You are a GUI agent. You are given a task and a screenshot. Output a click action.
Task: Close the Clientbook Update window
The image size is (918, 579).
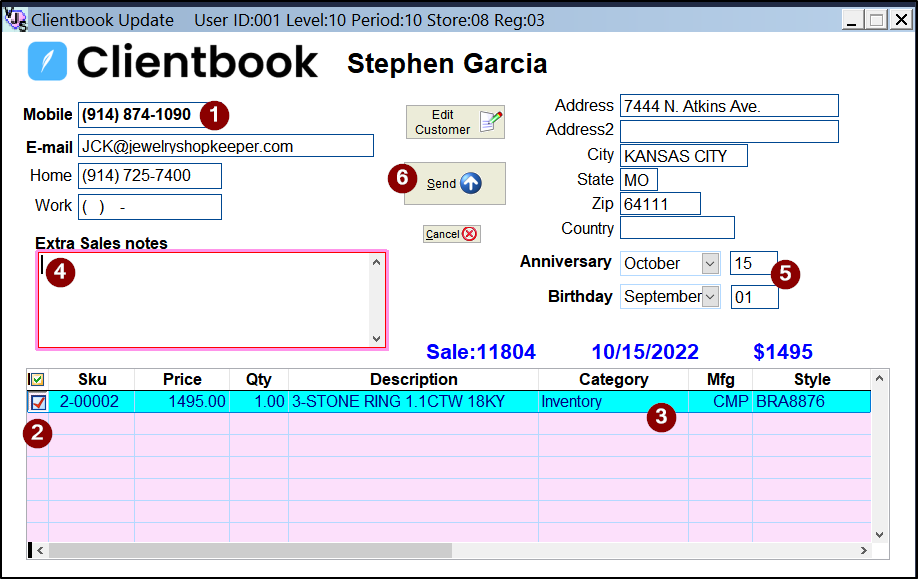[901, 20]
